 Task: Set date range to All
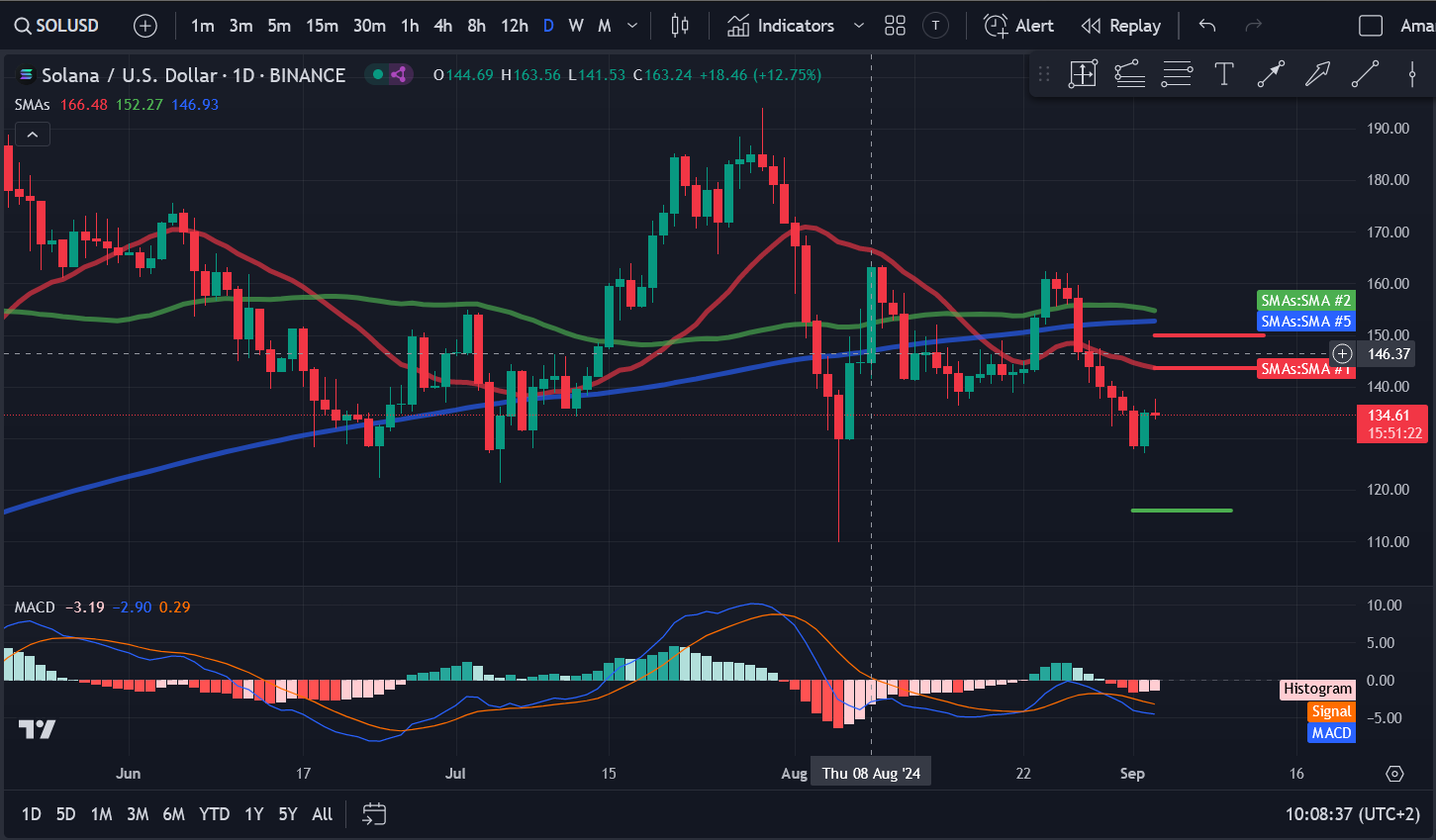point(322,814)
